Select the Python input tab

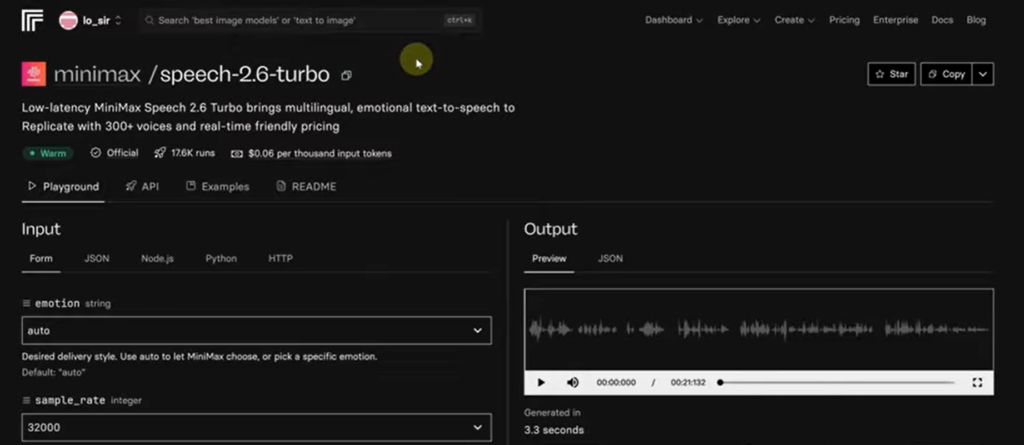tap(221, 258)
